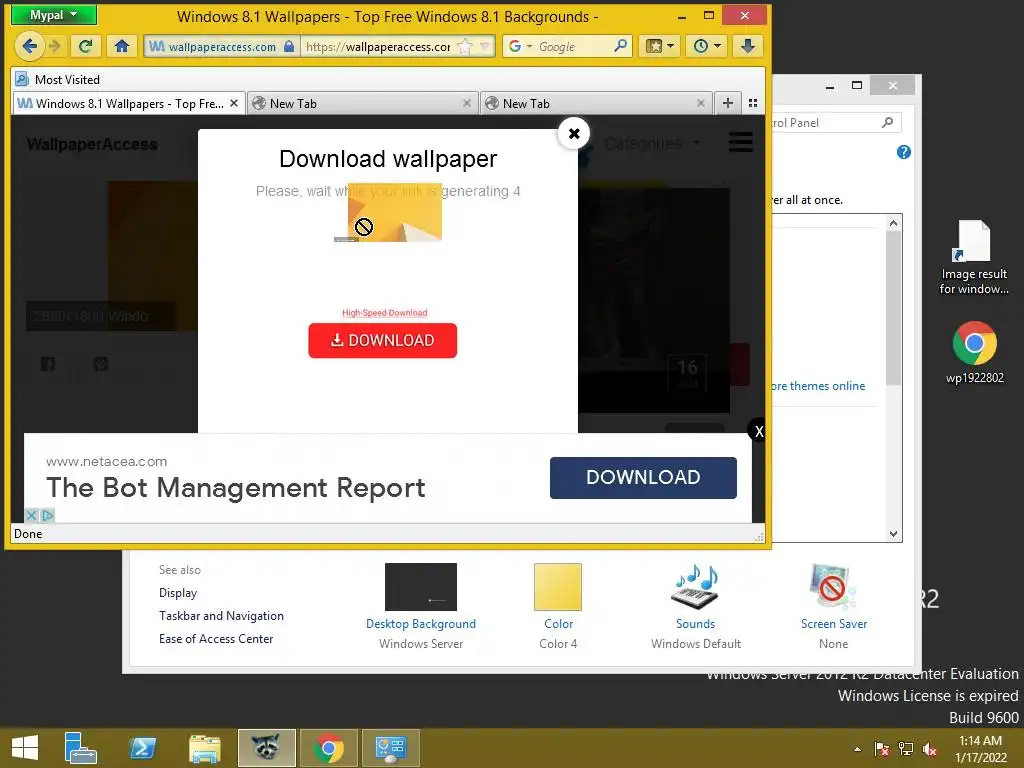Click the red DOWNLOAD button

[383, 340]
